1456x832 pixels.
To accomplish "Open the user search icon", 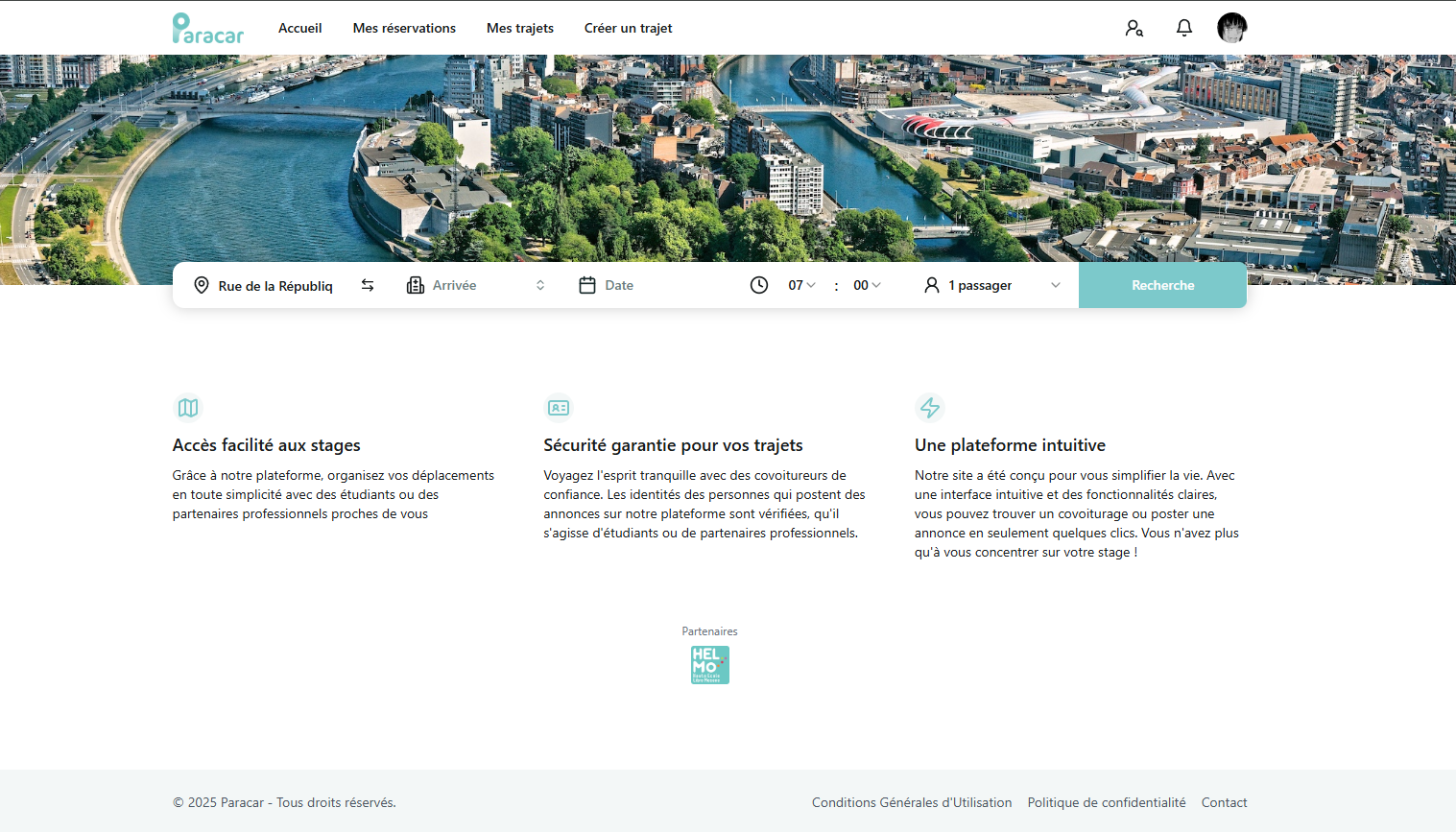I will click(x=1134, y=29).
